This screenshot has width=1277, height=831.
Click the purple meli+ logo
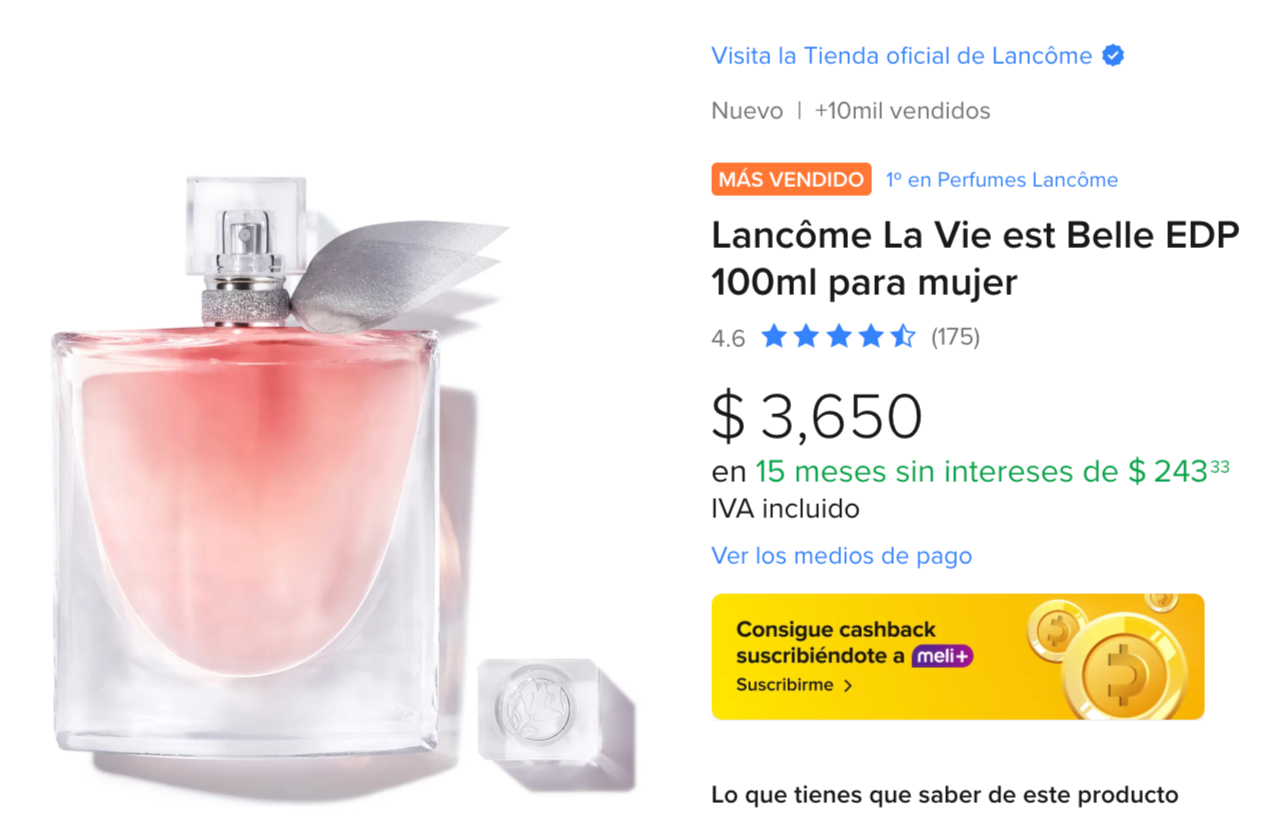(942, 657)
